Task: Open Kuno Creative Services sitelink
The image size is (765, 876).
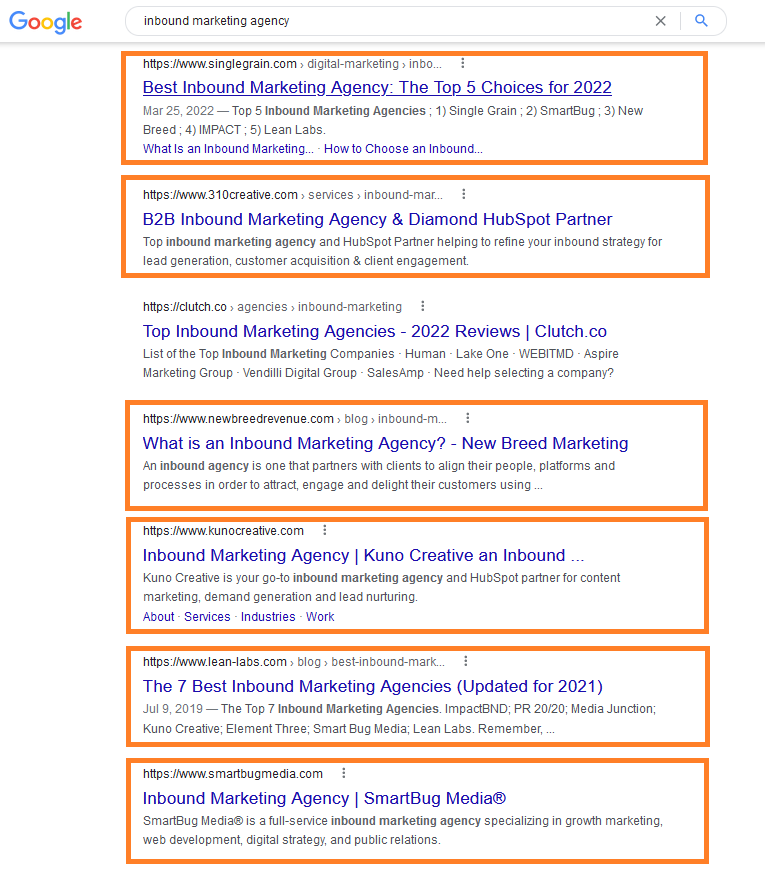Action: click(207, 617)
